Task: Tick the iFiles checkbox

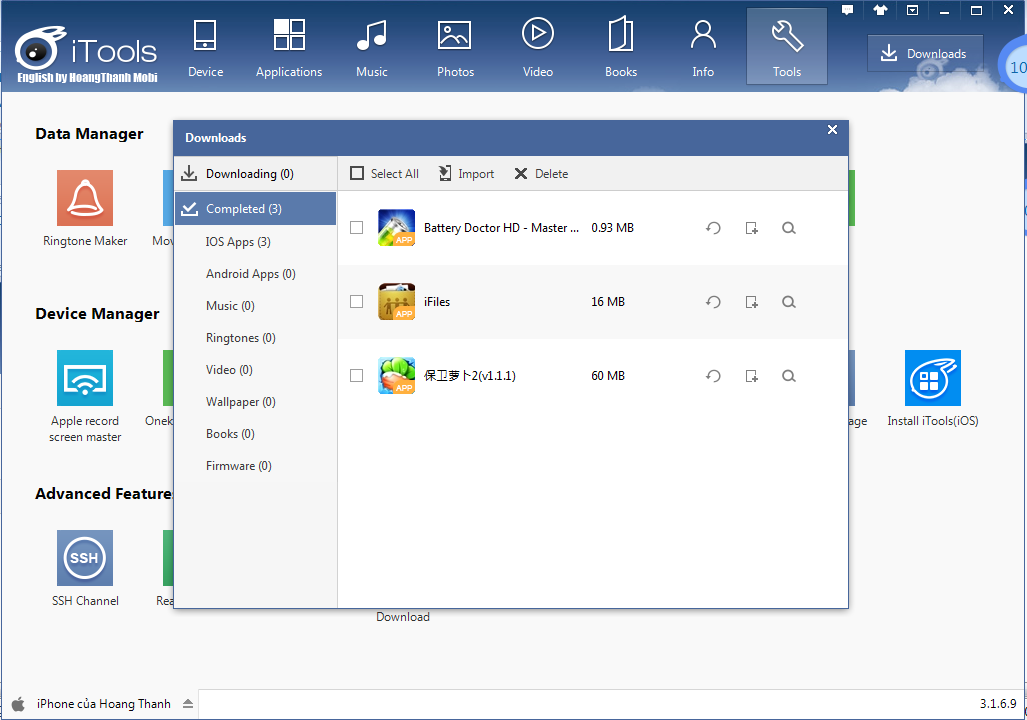Action: [x=356, y=301]
